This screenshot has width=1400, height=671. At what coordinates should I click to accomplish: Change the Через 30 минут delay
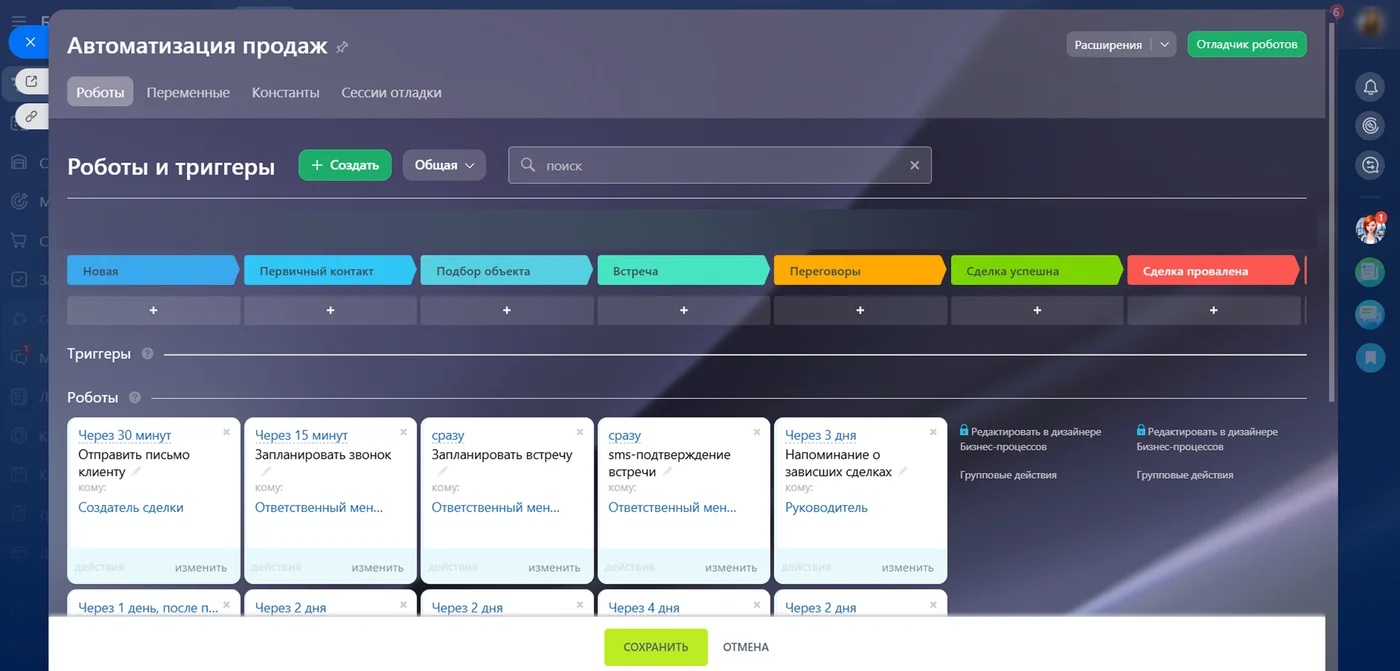coord(125,435)
